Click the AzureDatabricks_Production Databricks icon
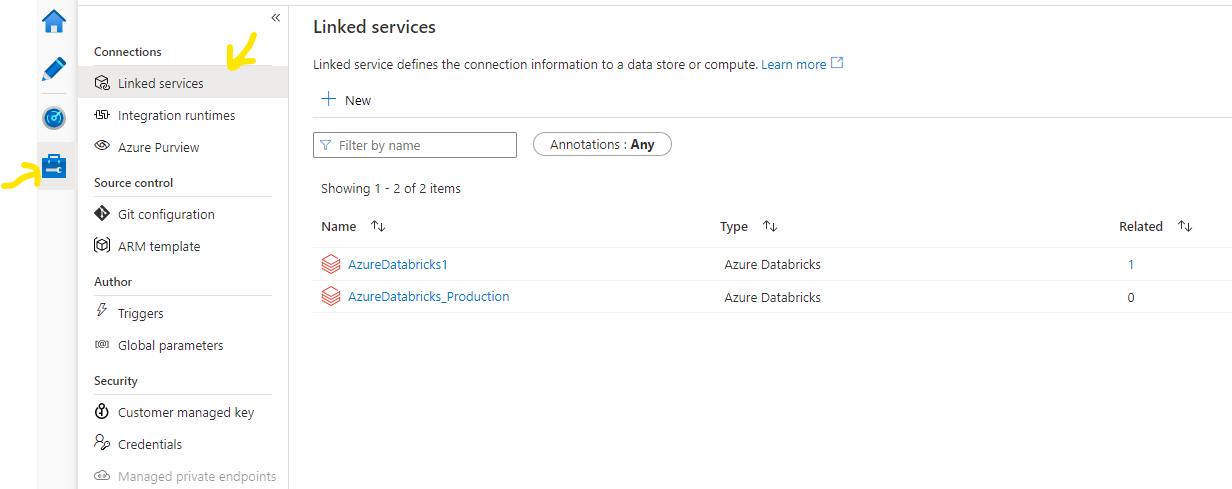 point(331,297)
